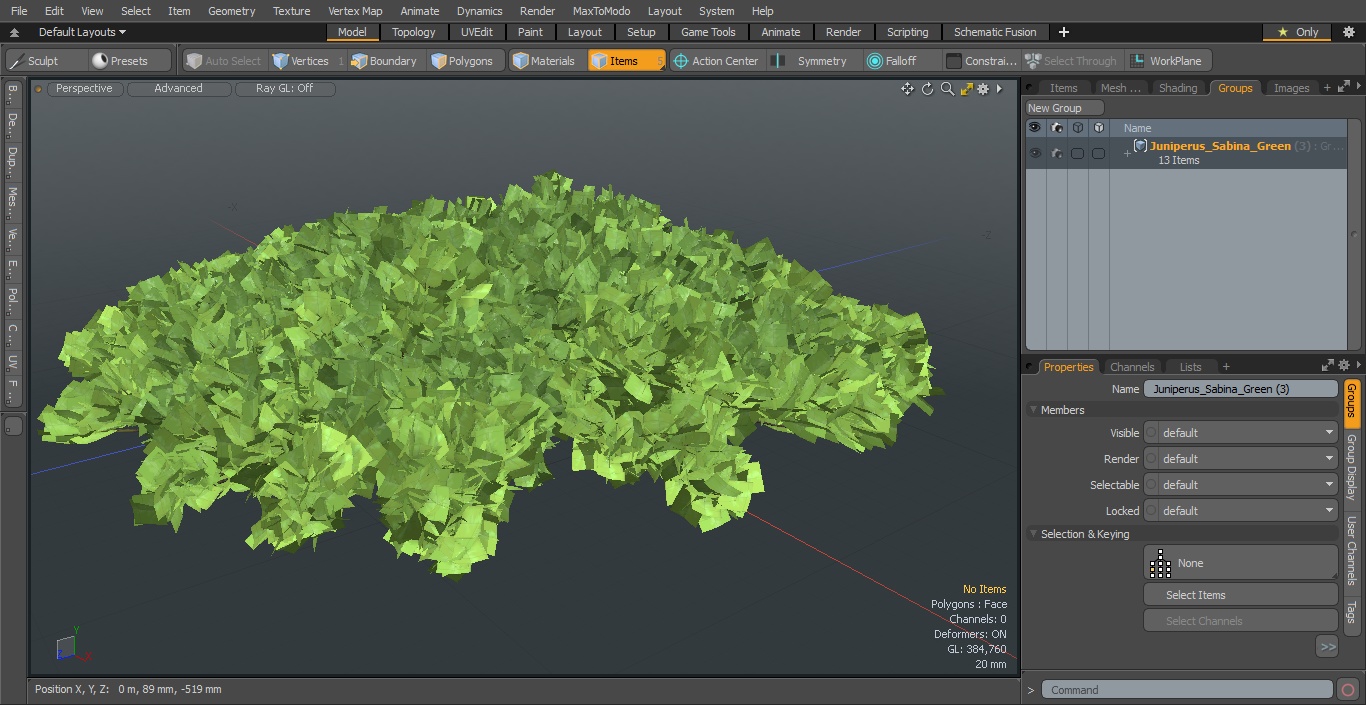Open the Default Layouts dropdown
This screenshot has width=1366, height=705.
82,32
